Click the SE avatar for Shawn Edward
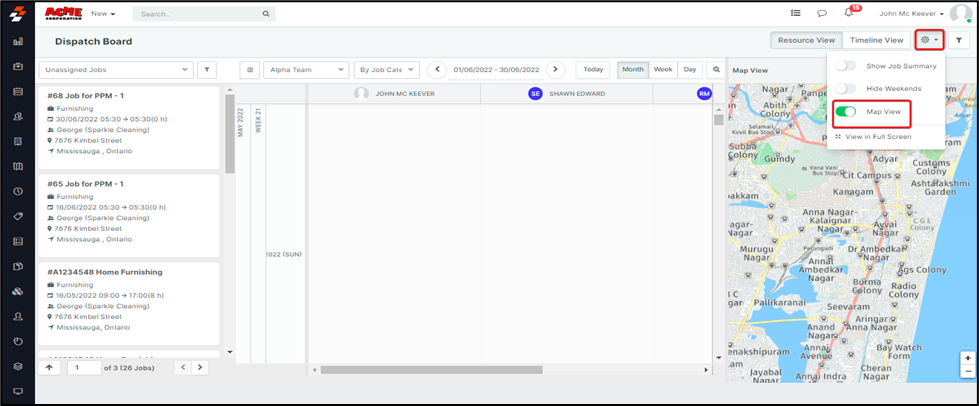Screen dimensions: 979x406 pos(535,94)
